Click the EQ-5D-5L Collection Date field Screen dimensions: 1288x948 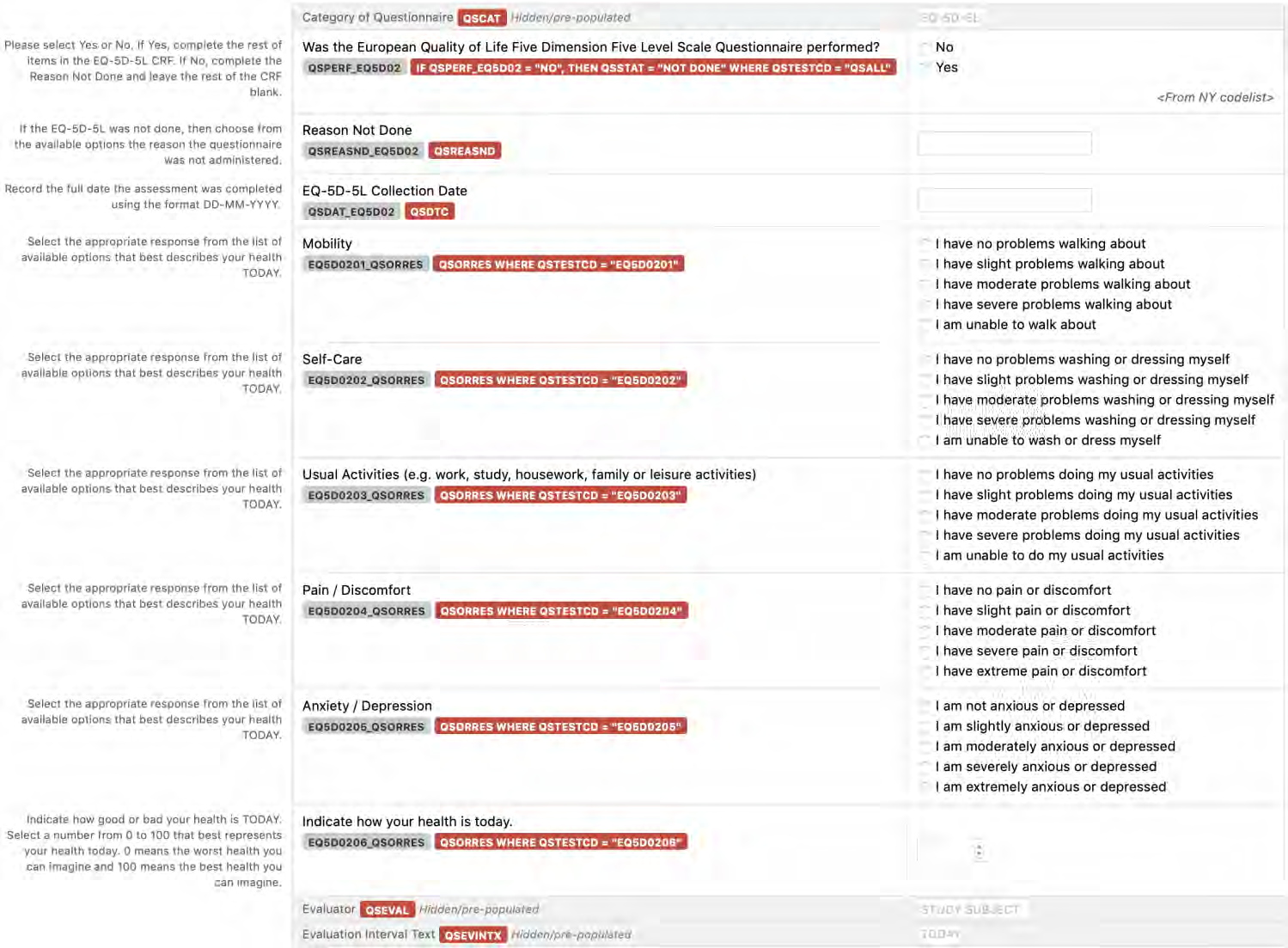click(1004, 200)
